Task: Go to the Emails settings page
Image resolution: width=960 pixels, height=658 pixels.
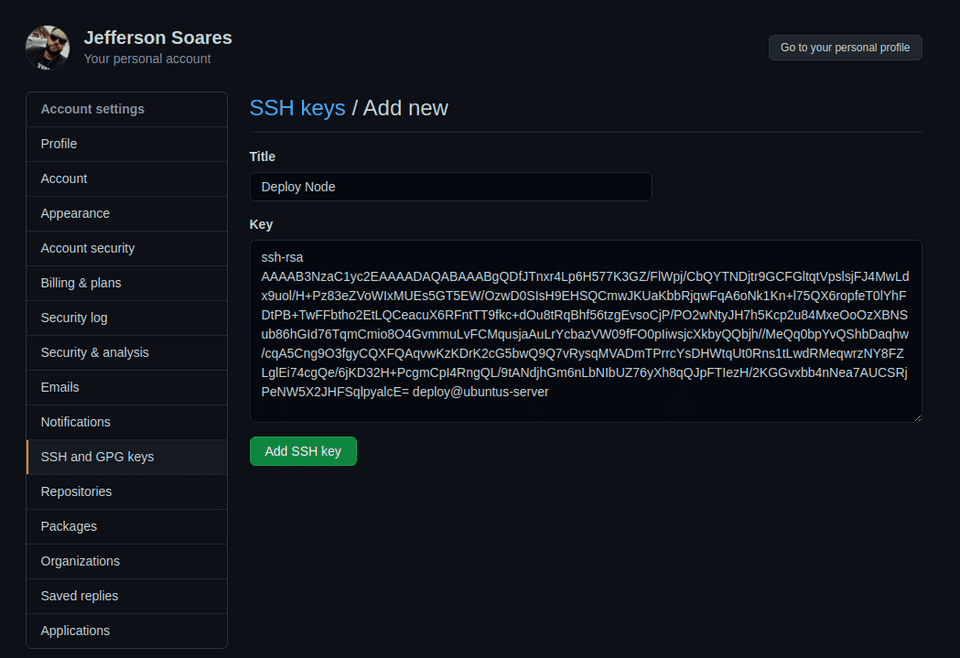Action: [59, 387]
